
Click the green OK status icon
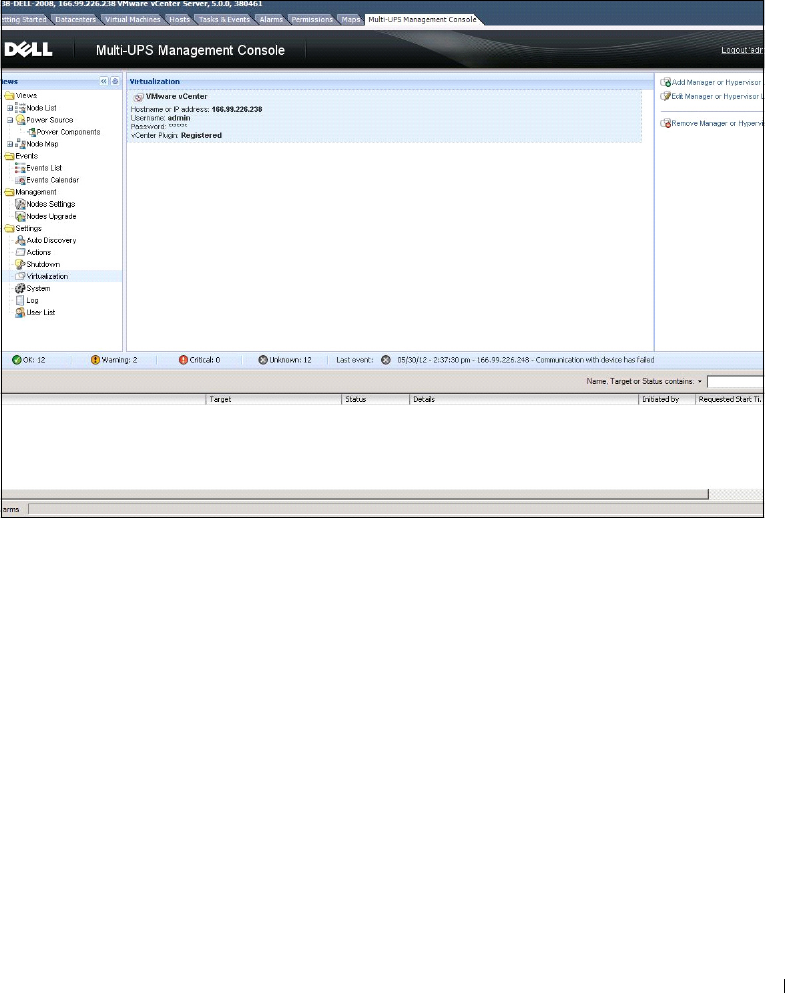[x=17, y=360]
